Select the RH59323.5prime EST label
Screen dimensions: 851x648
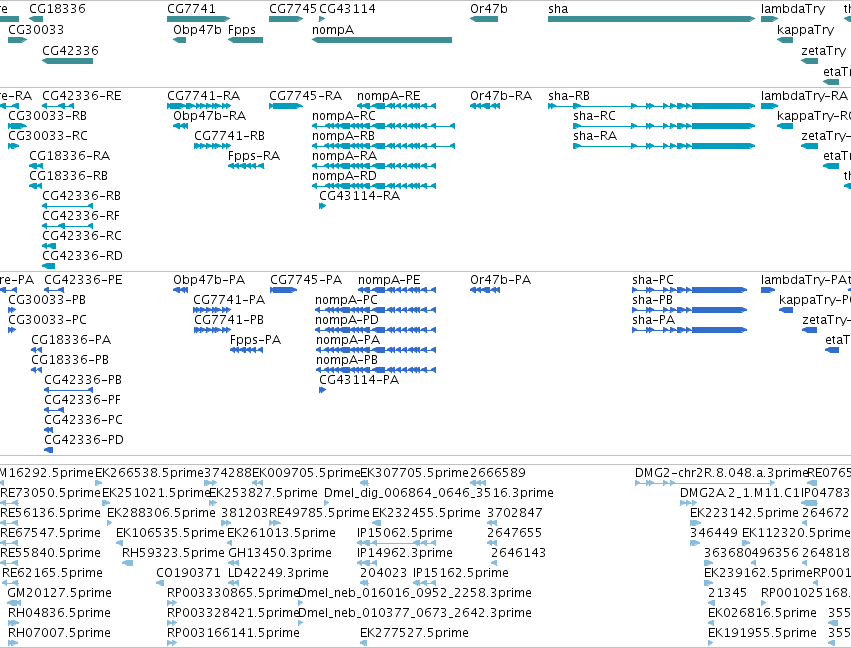(x=173, y=553)
